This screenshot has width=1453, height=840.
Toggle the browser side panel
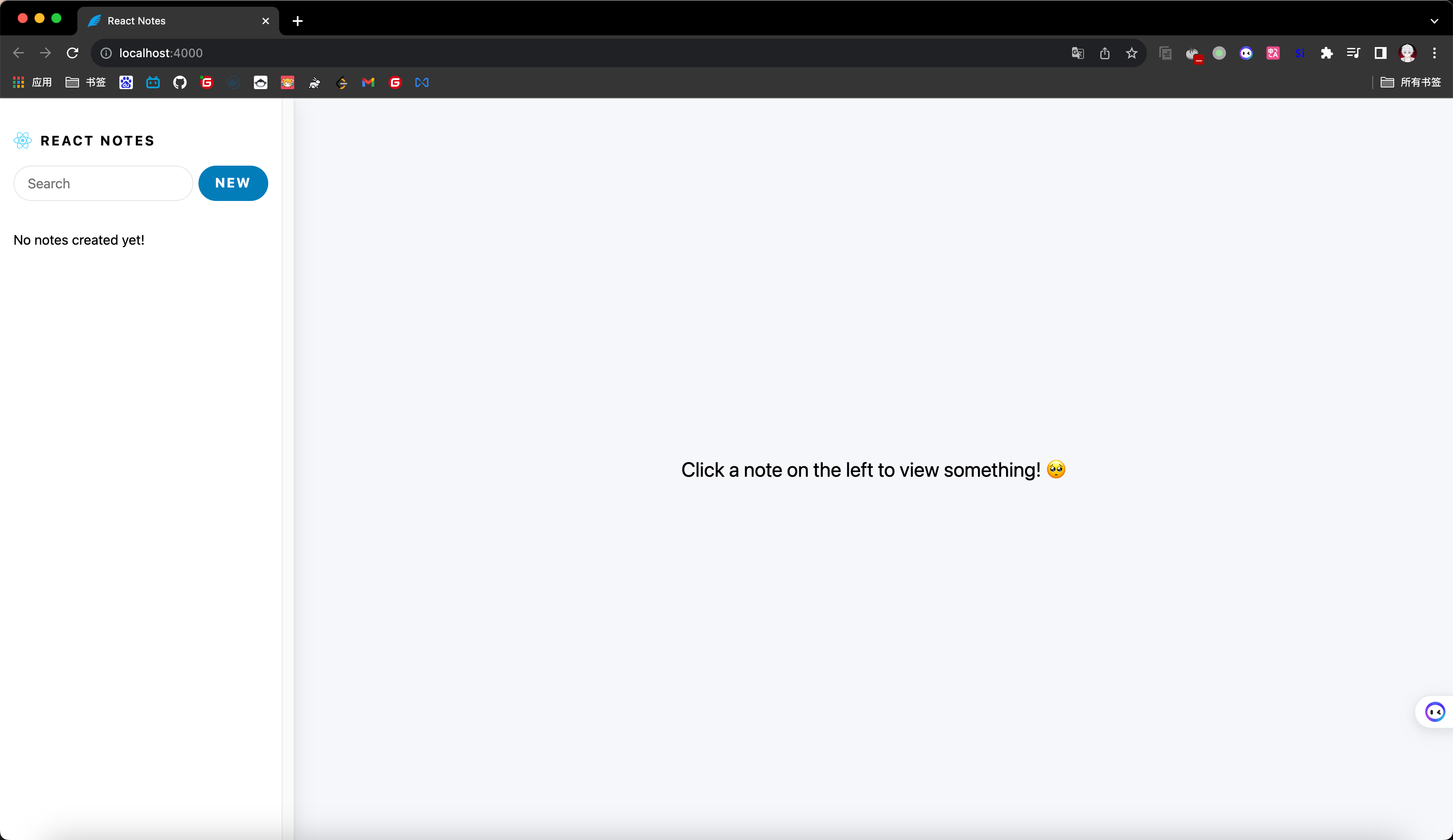pyautogui.click(x=1380, y=53)
